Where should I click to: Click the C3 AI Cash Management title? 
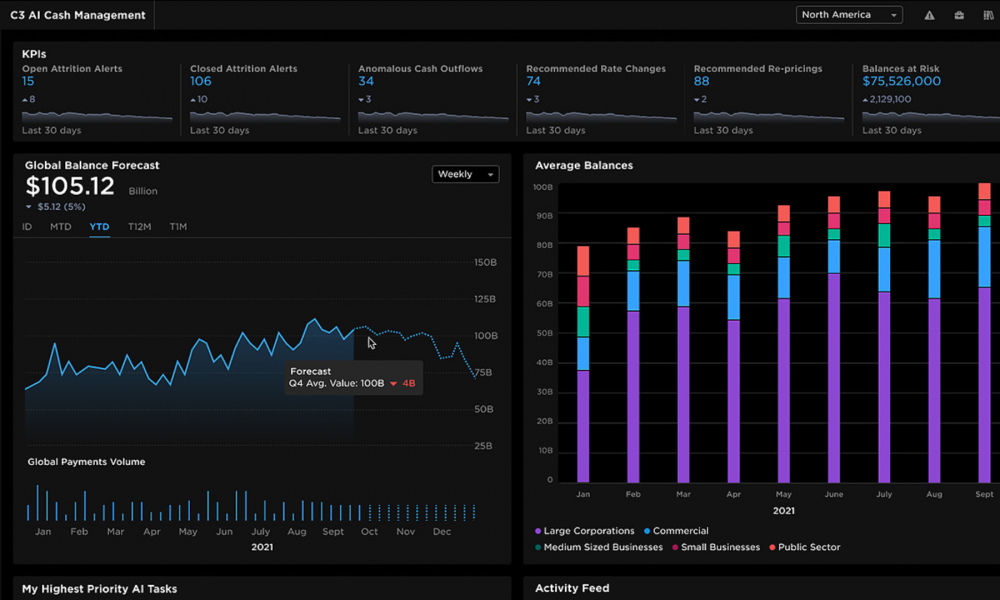coord(78,15)
